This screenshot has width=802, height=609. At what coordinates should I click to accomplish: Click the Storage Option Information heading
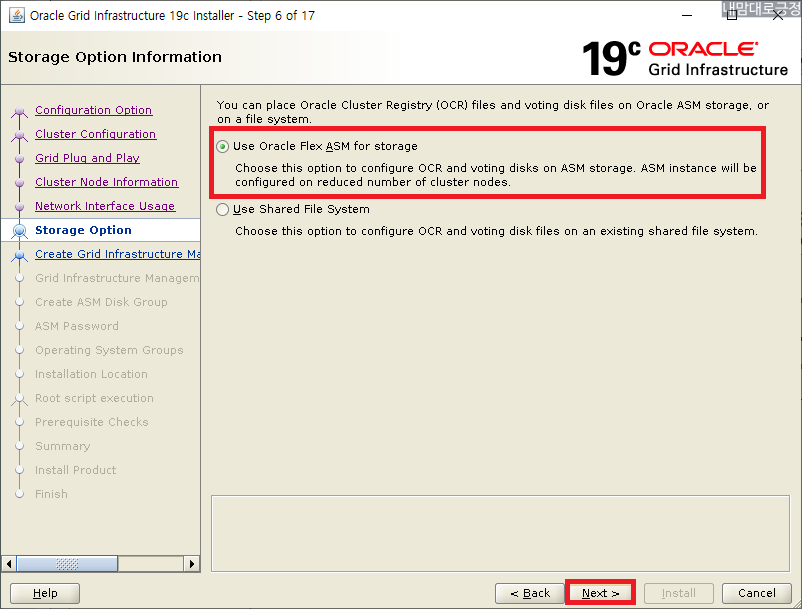point(115,57)
